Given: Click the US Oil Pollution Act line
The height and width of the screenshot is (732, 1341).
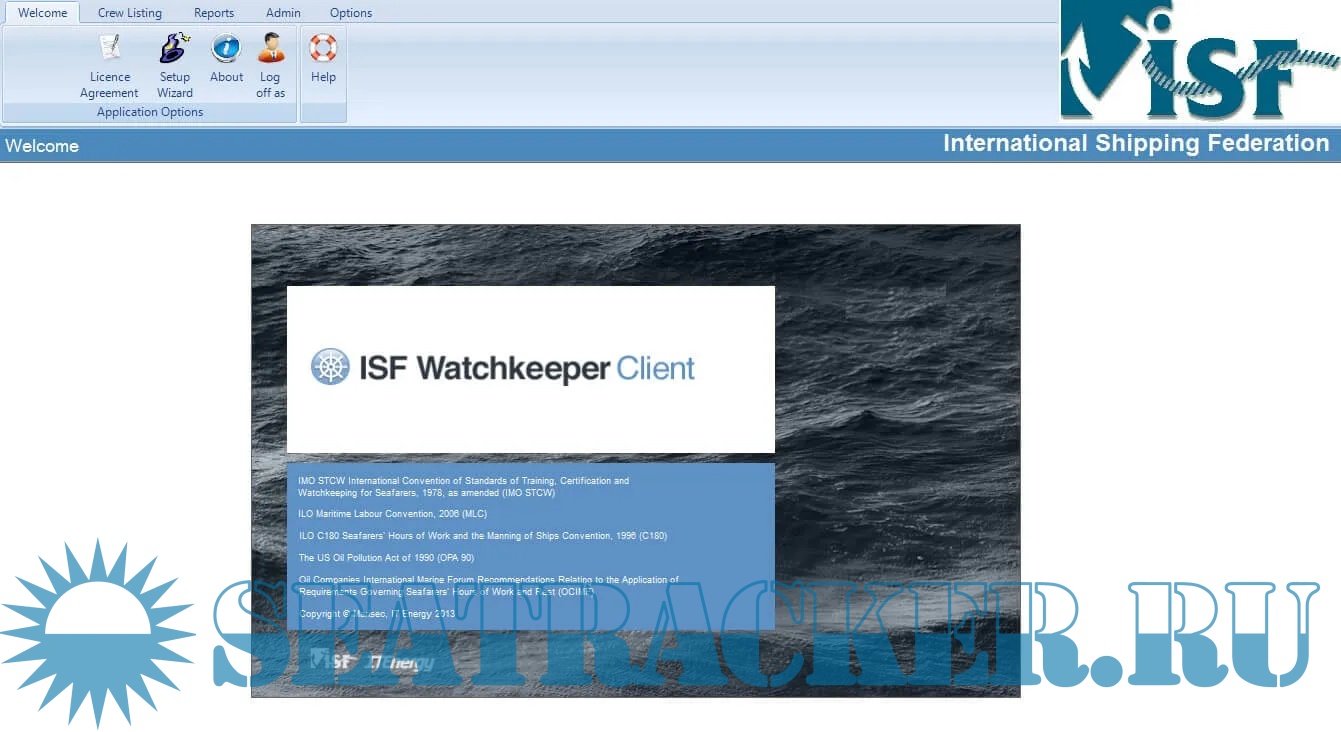Looking at the screenshot, I should click(x=386, y=558).
